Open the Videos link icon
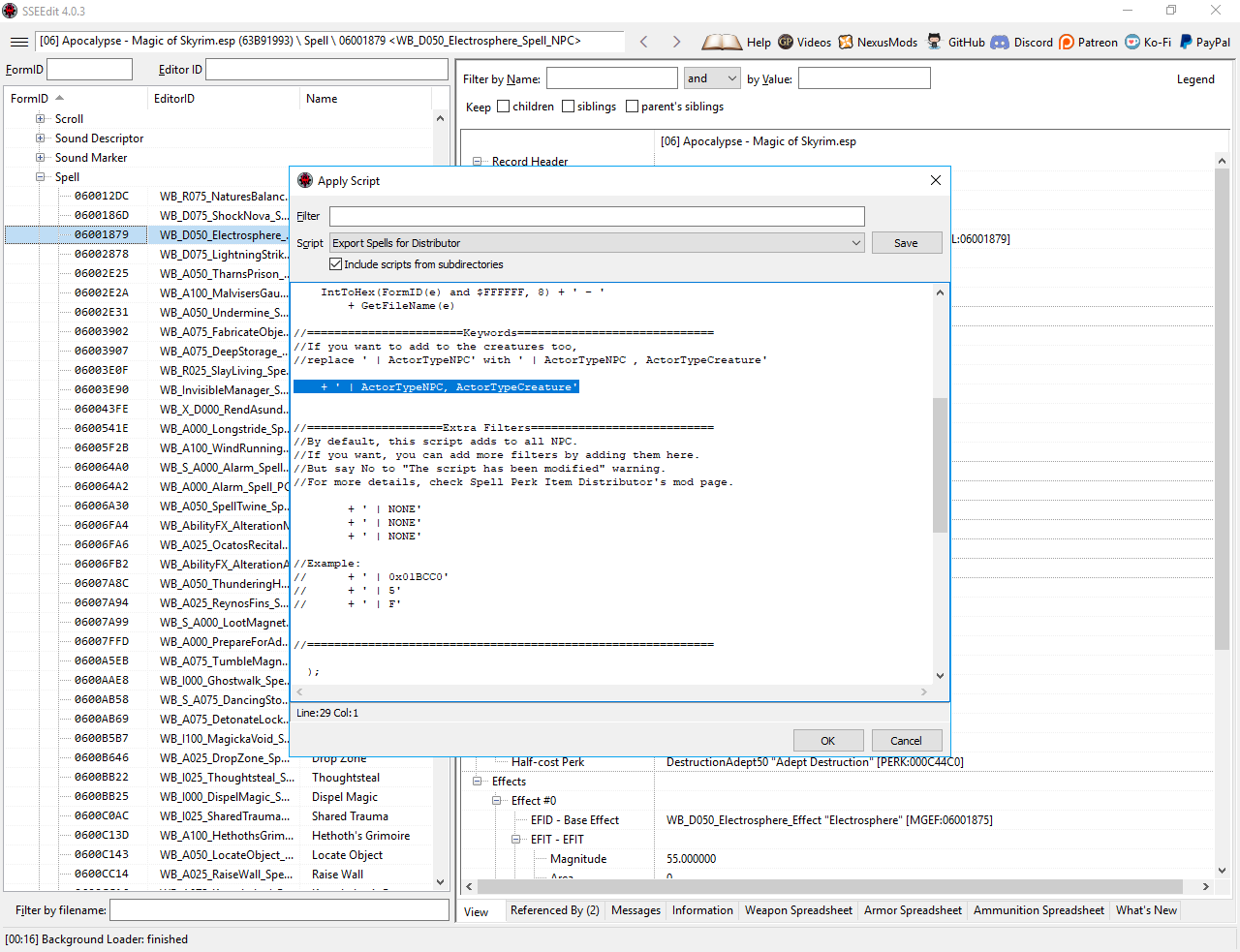1240x952 pixels. (786, 42)
